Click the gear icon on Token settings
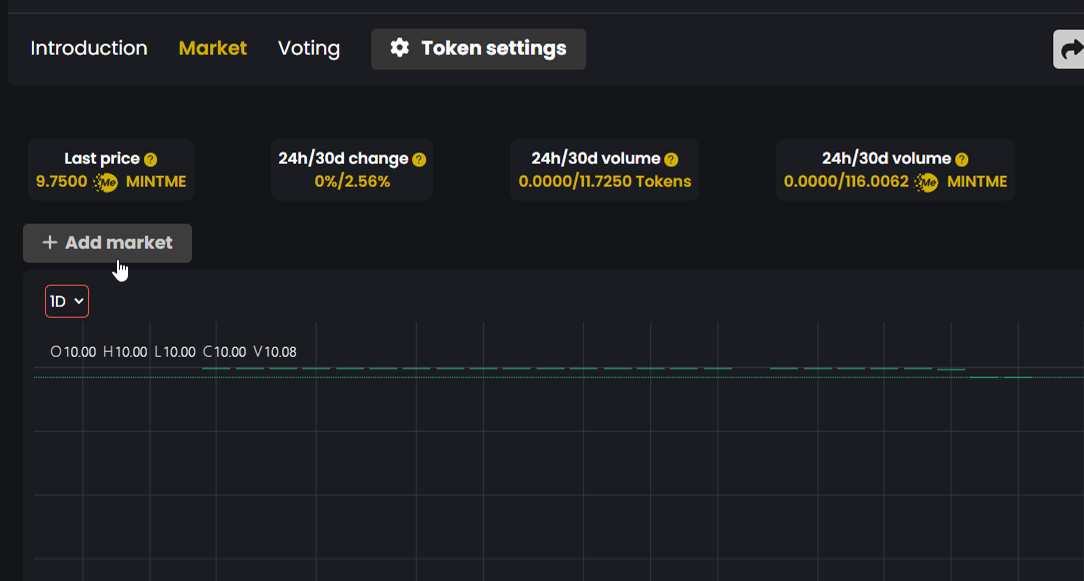 pos(400,47)
